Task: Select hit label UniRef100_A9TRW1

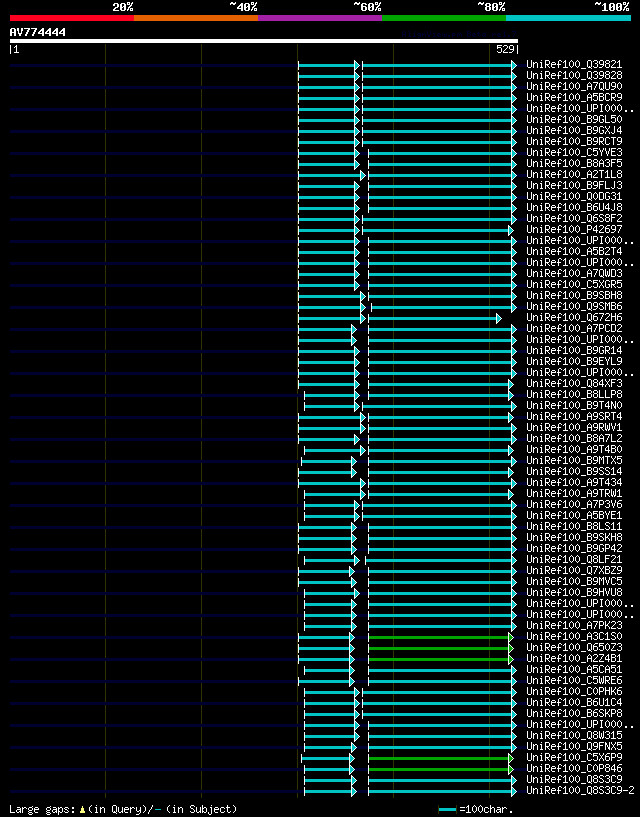Action: 574,493
